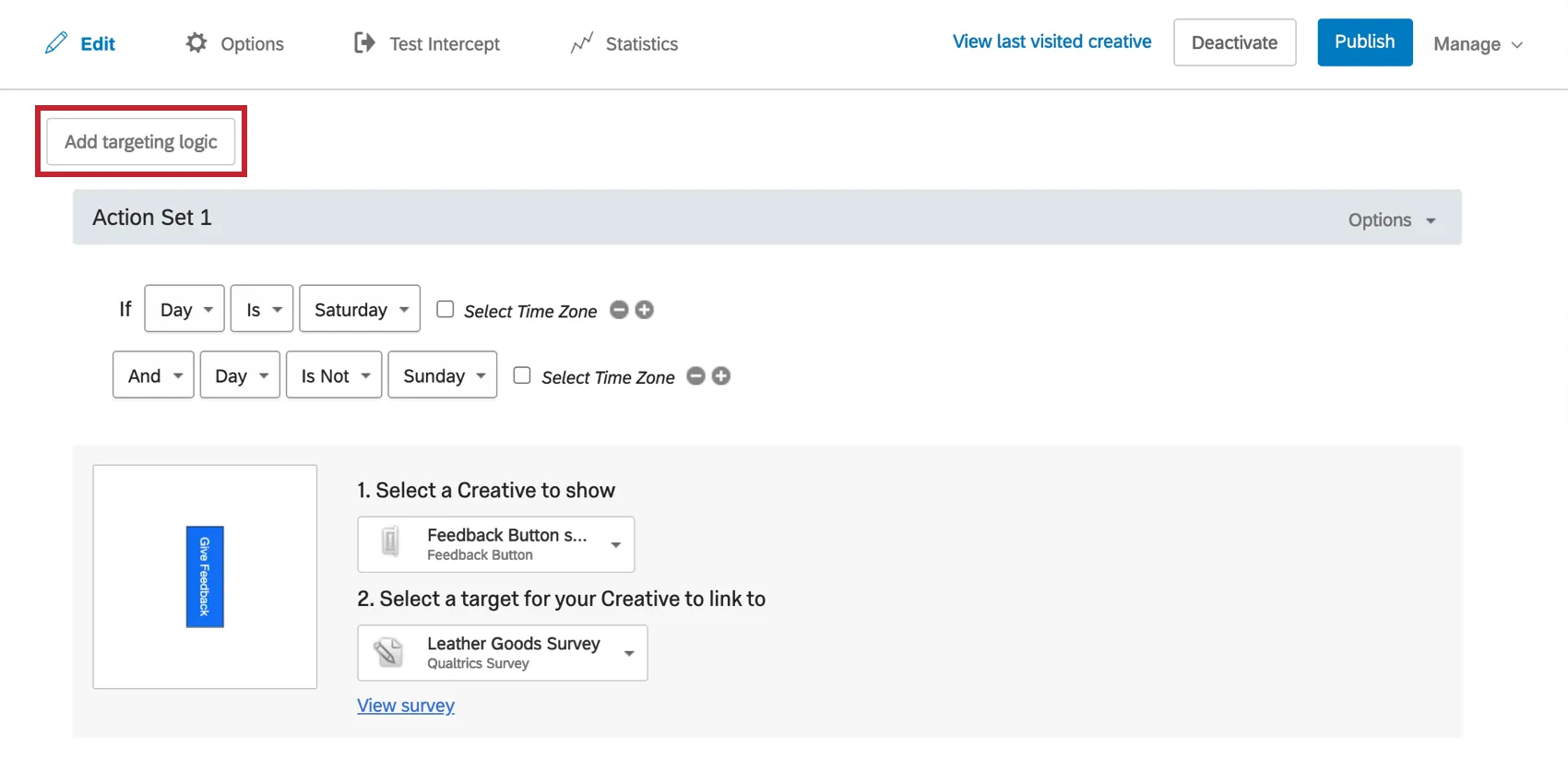This screenshot has height=784, width=1568.
Task: Click the Give Feedback creative preview thumbnail
Action: [x=205, y=576]
